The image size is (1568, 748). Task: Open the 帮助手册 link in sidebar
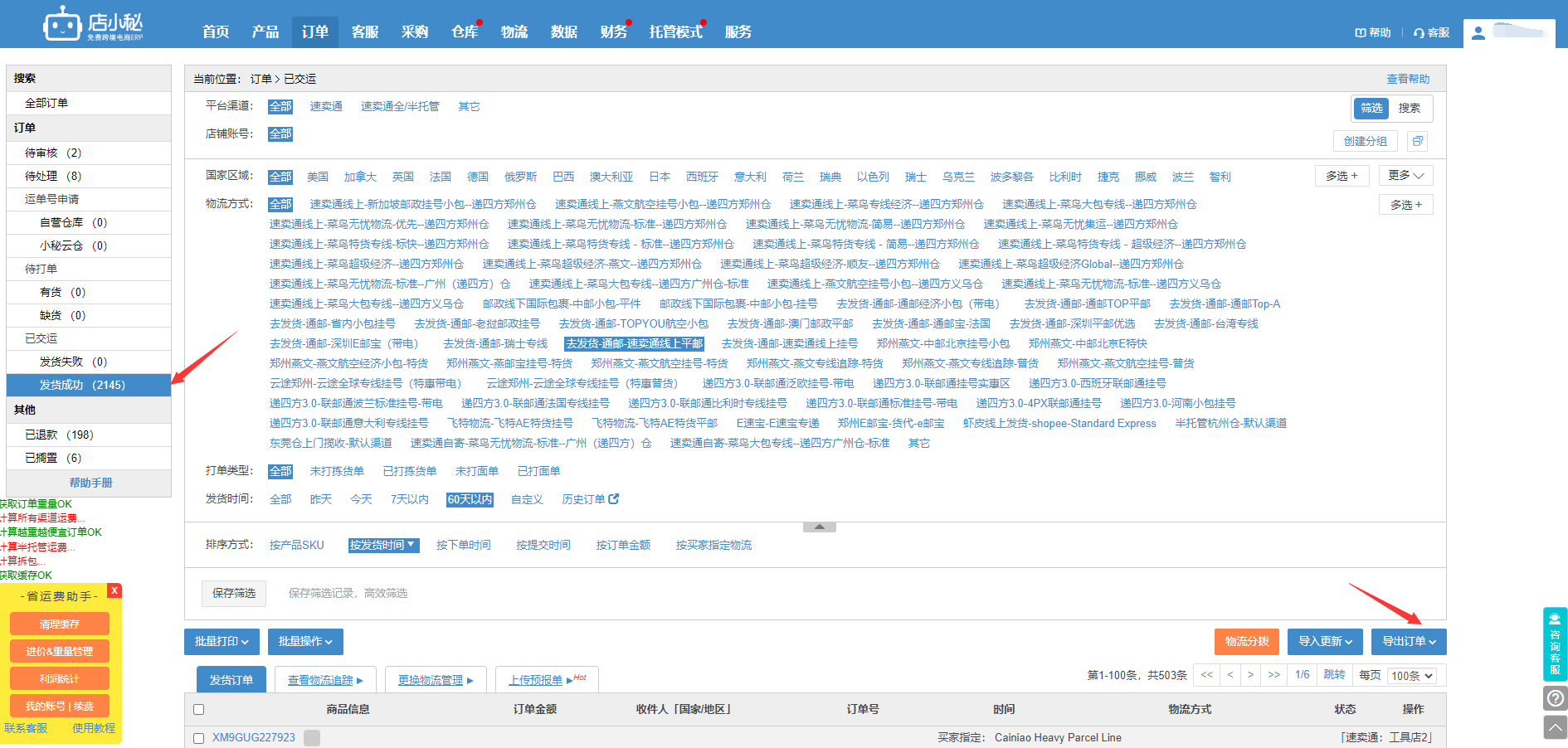point(91,483)
